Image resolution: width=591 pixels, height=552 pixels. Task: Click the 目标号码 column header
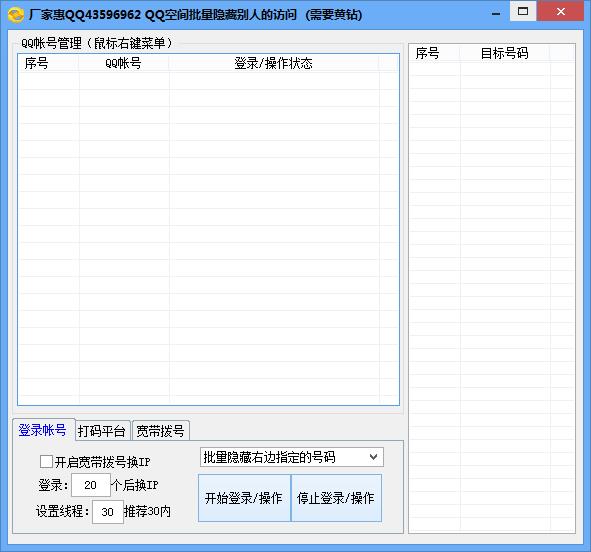505,53
